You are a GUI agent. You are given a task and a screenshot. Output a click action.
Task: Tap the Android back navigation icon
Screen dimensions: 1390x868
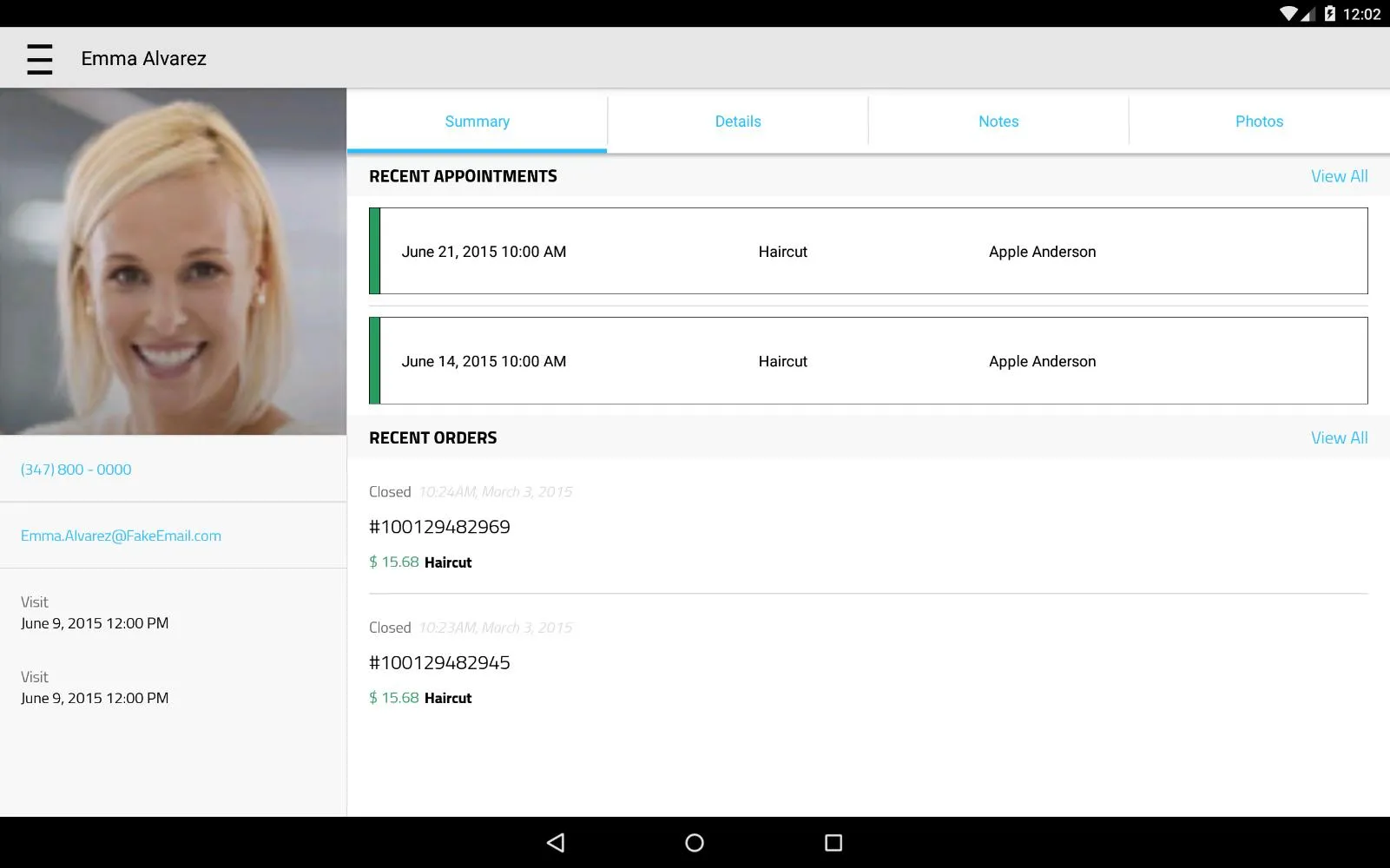(x=556, y=842)
